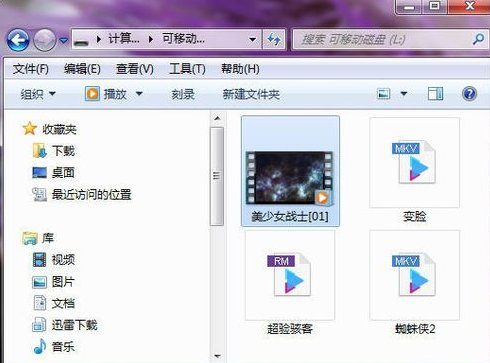The width and height of the screenshot is (490, 363).
Task: Open help with the question mark icon
Action: pos(469,94)
